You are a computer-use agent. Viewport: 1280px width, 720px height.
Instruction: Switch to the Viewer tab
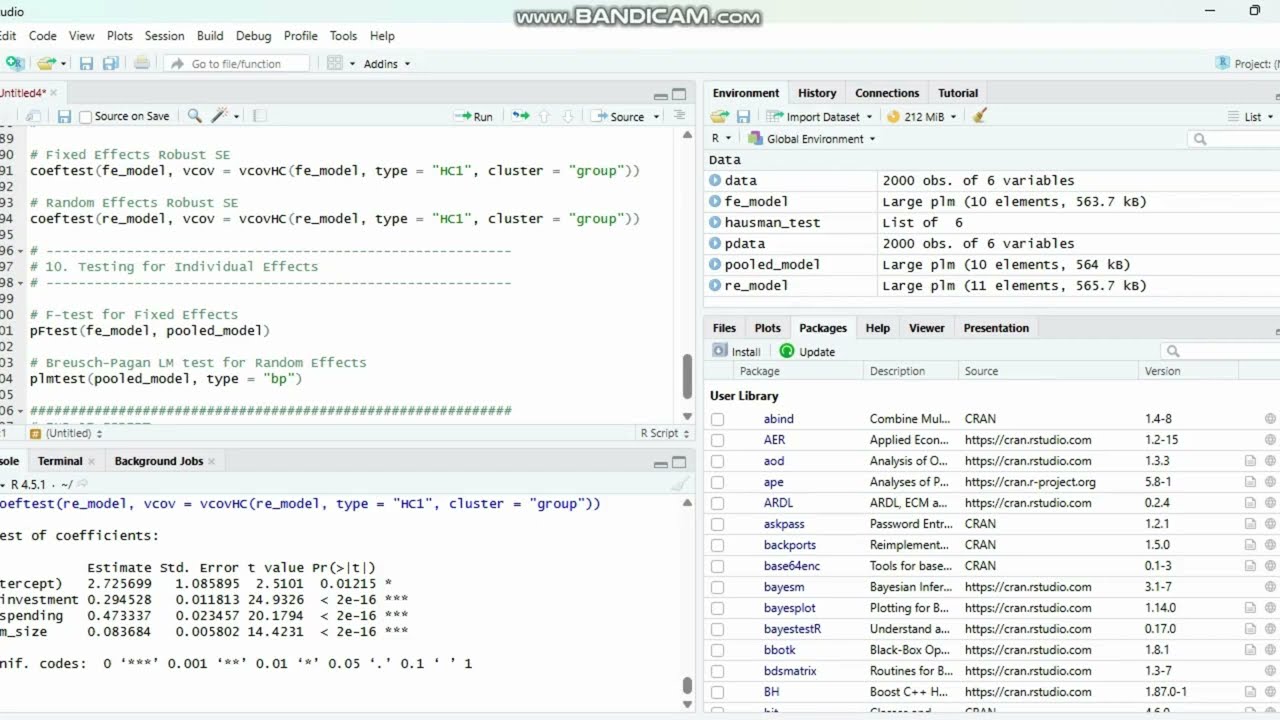(926, 328)
